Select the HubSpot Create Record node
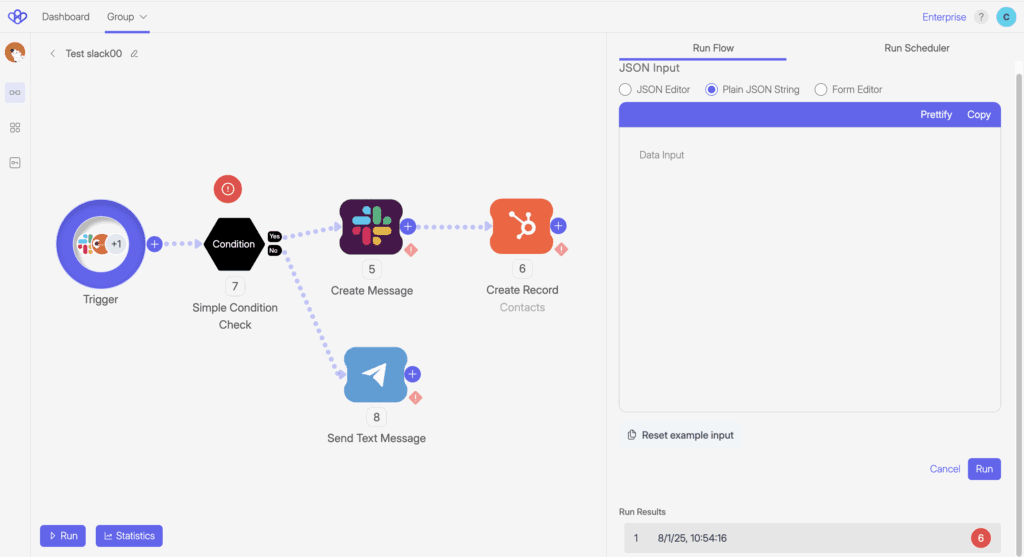The height and width of the screenshot is (557, 1024). (x=521, y=226)
